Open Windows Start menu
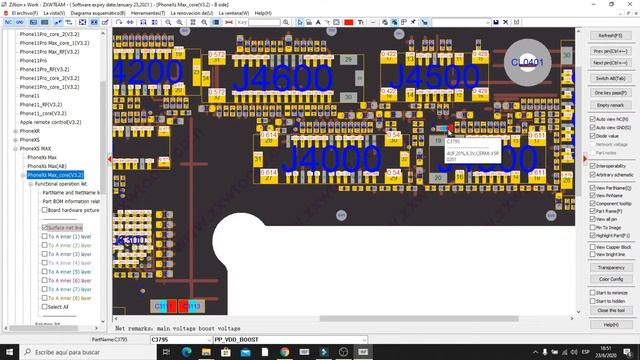The width and height of the screenshot is (640, 360). click(9, 352)
